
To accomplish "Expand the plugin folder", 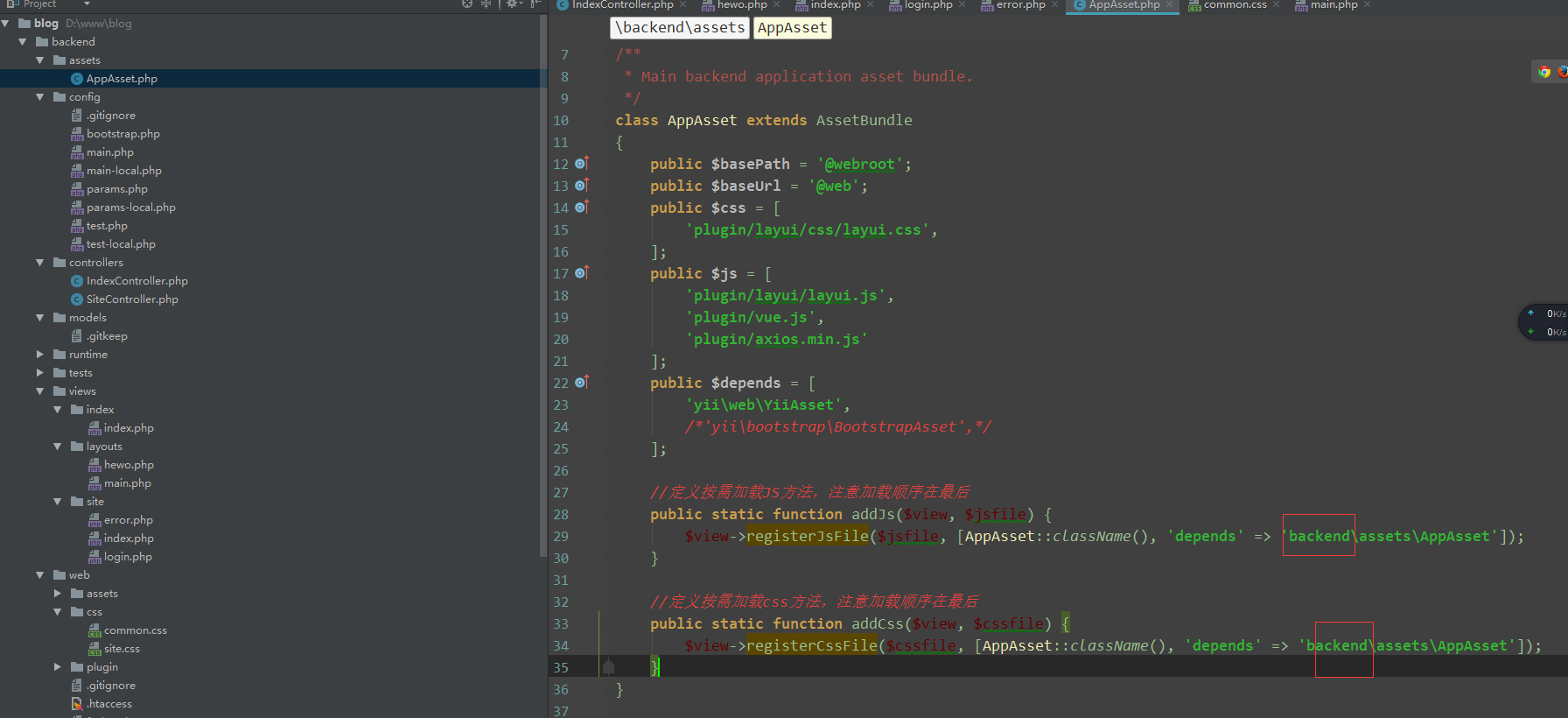I will pyautogui.click(x=58, y=667).
